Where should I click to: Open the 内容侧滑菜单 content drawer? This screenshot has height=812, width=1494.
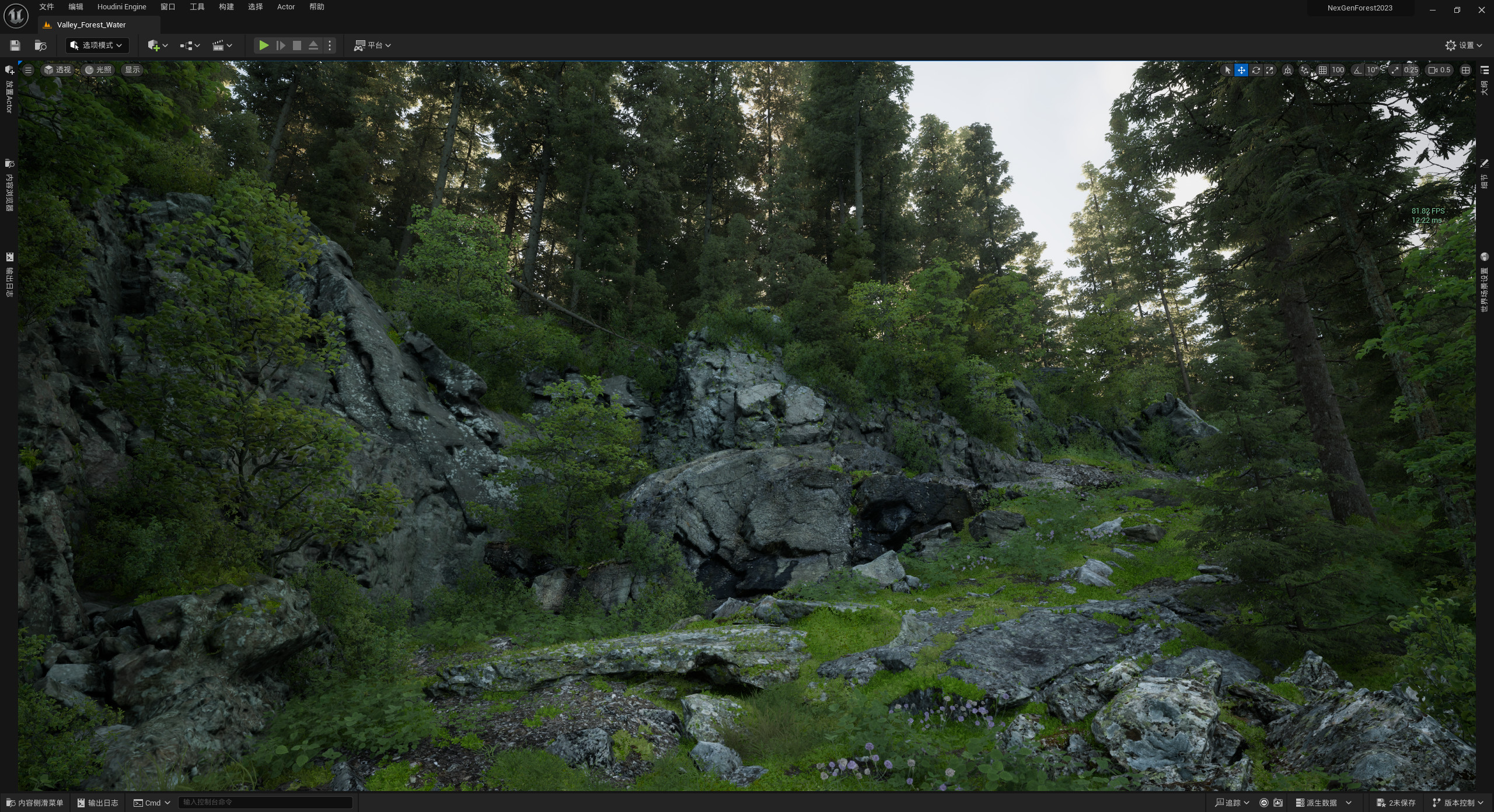click(35, 803)
